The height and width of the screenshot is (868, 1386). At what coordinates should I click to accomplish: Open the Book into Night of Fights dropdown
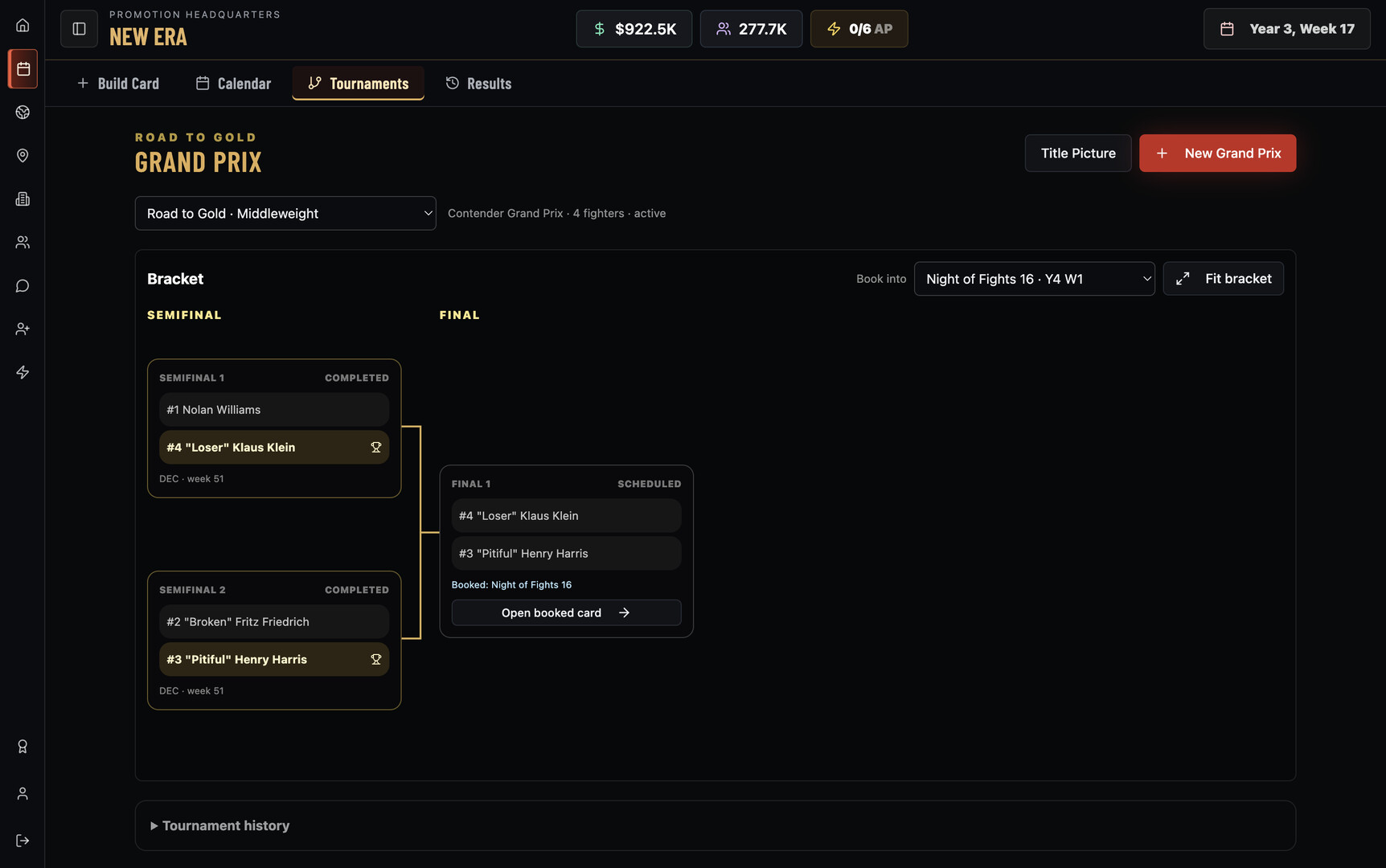(1034, 279)
